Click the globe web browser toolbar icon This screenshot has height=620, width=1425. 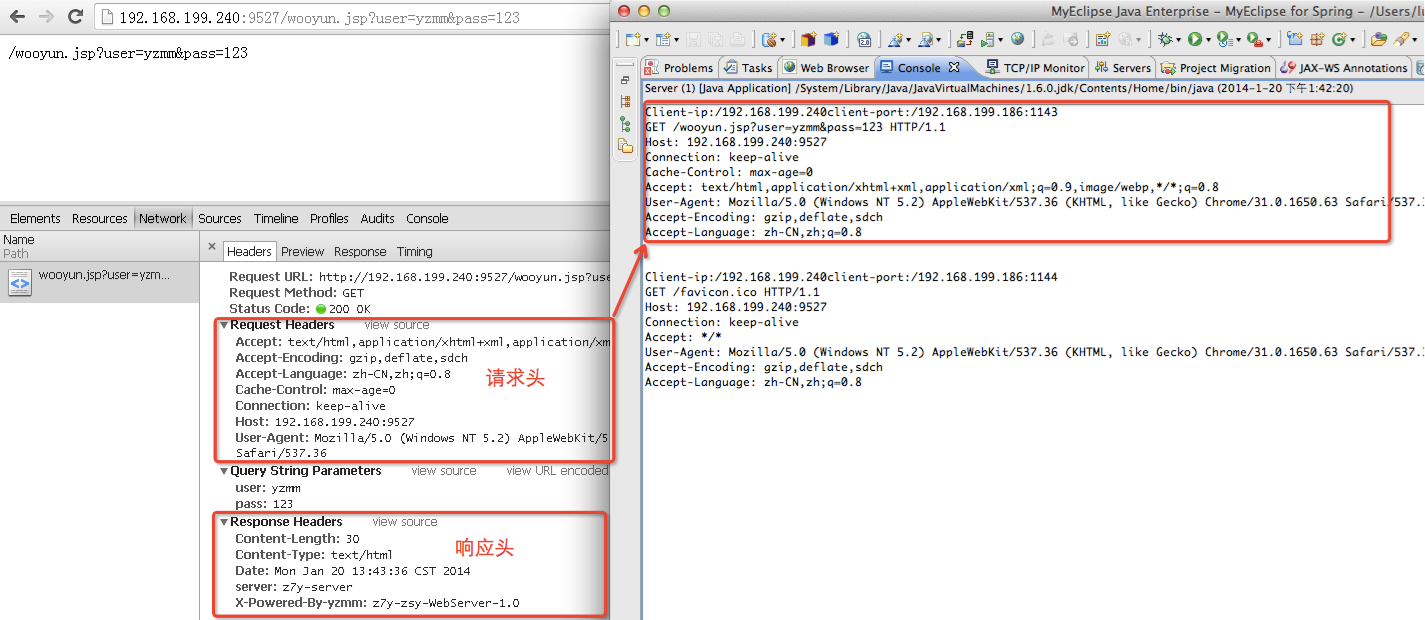[1018, 39]
